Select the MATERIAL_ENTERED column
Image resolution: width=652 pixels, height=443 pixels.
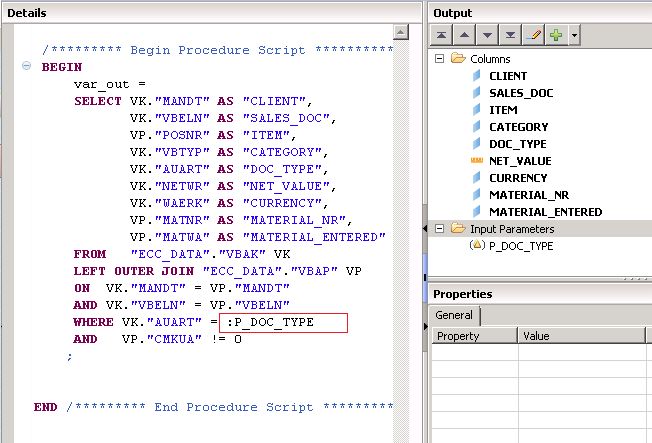coord(545,212)
